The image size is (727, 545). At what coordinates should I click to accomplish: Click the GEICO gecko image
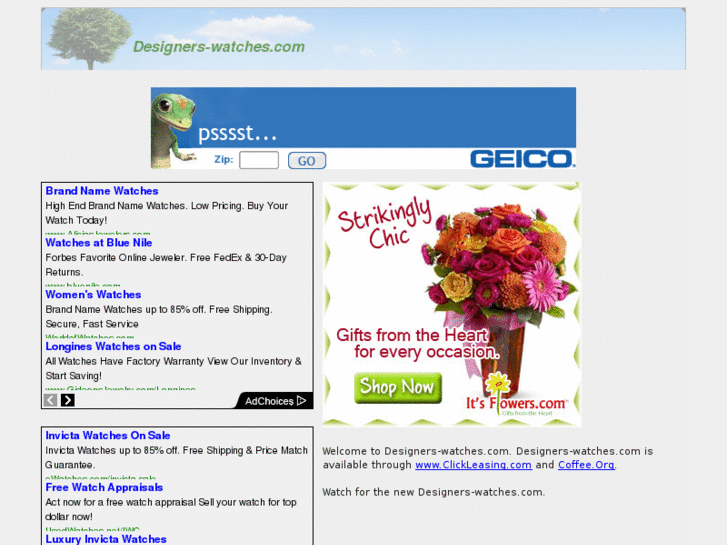click(174, 130)
